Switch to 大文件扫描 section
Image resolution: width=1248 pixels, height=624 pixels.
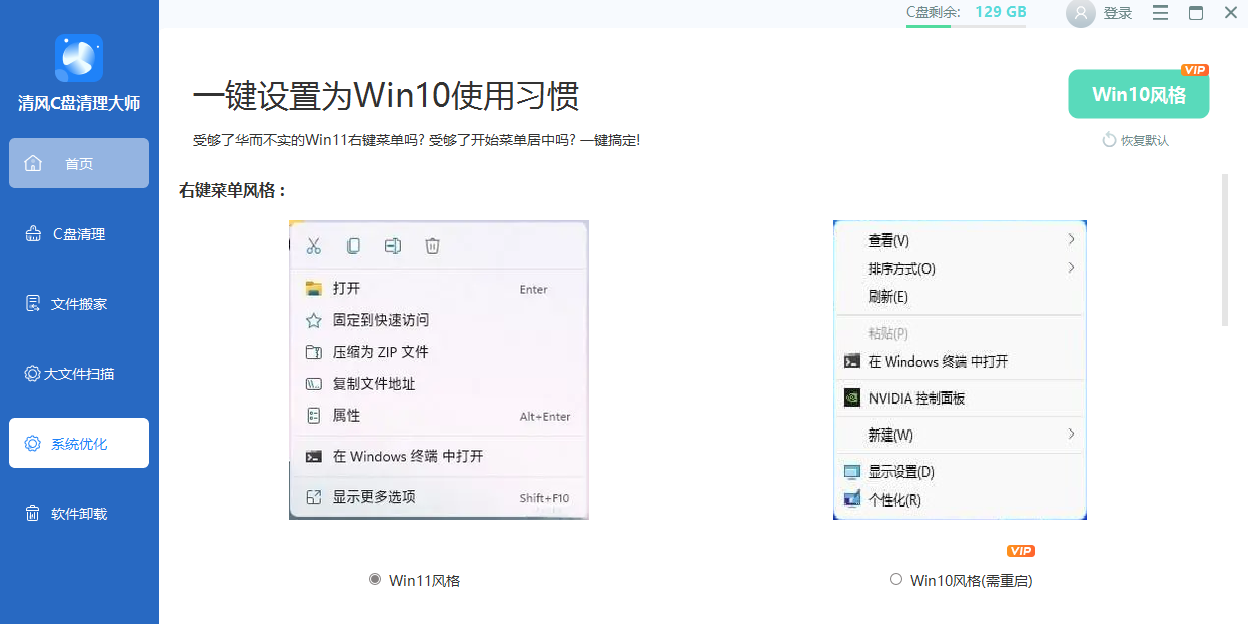click(x=79, y=373)
